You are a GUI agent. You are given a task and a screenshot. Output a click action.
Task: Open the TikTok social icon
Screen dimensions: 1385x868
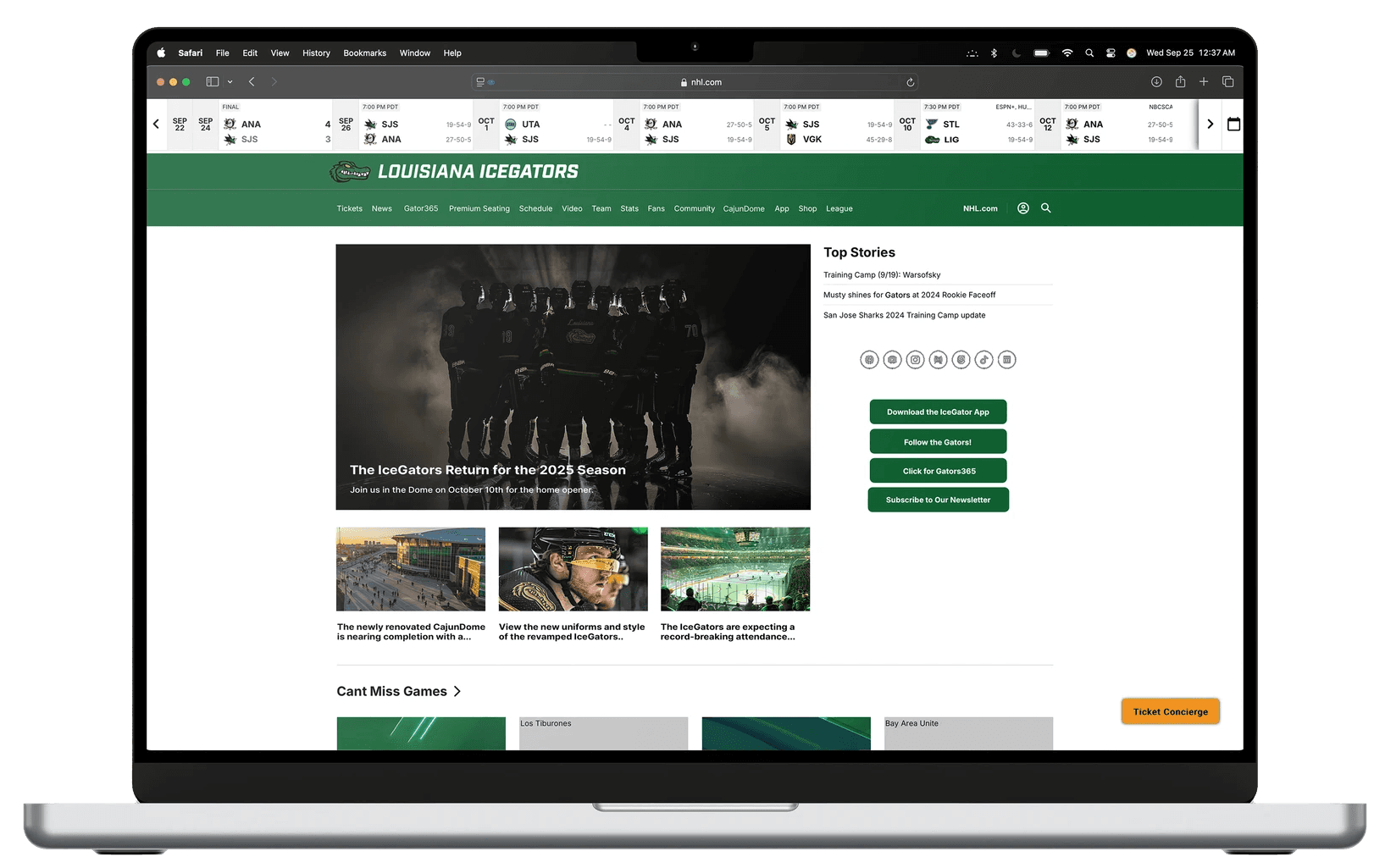pyautogui.click(x=983, y=360)
